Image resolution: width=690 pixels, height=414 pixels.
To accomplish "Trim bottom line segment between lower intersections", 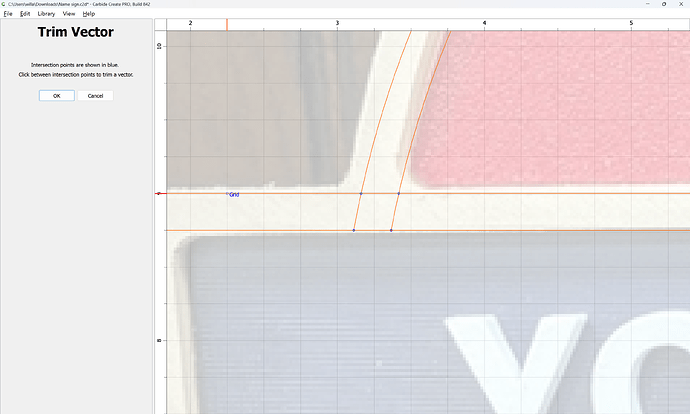I will point(372,231).
